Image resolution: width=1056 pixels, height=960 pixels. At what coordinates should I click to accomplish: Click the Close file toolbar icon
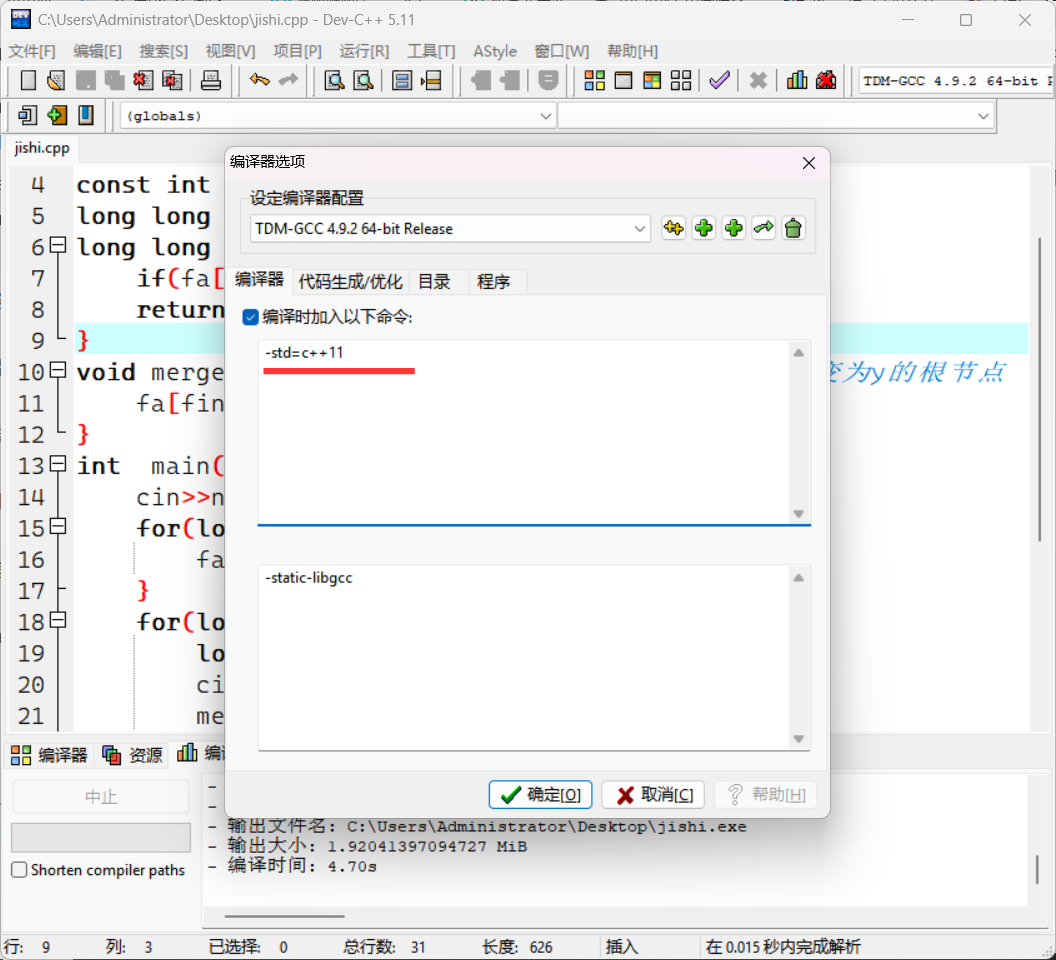coord(143,81)
